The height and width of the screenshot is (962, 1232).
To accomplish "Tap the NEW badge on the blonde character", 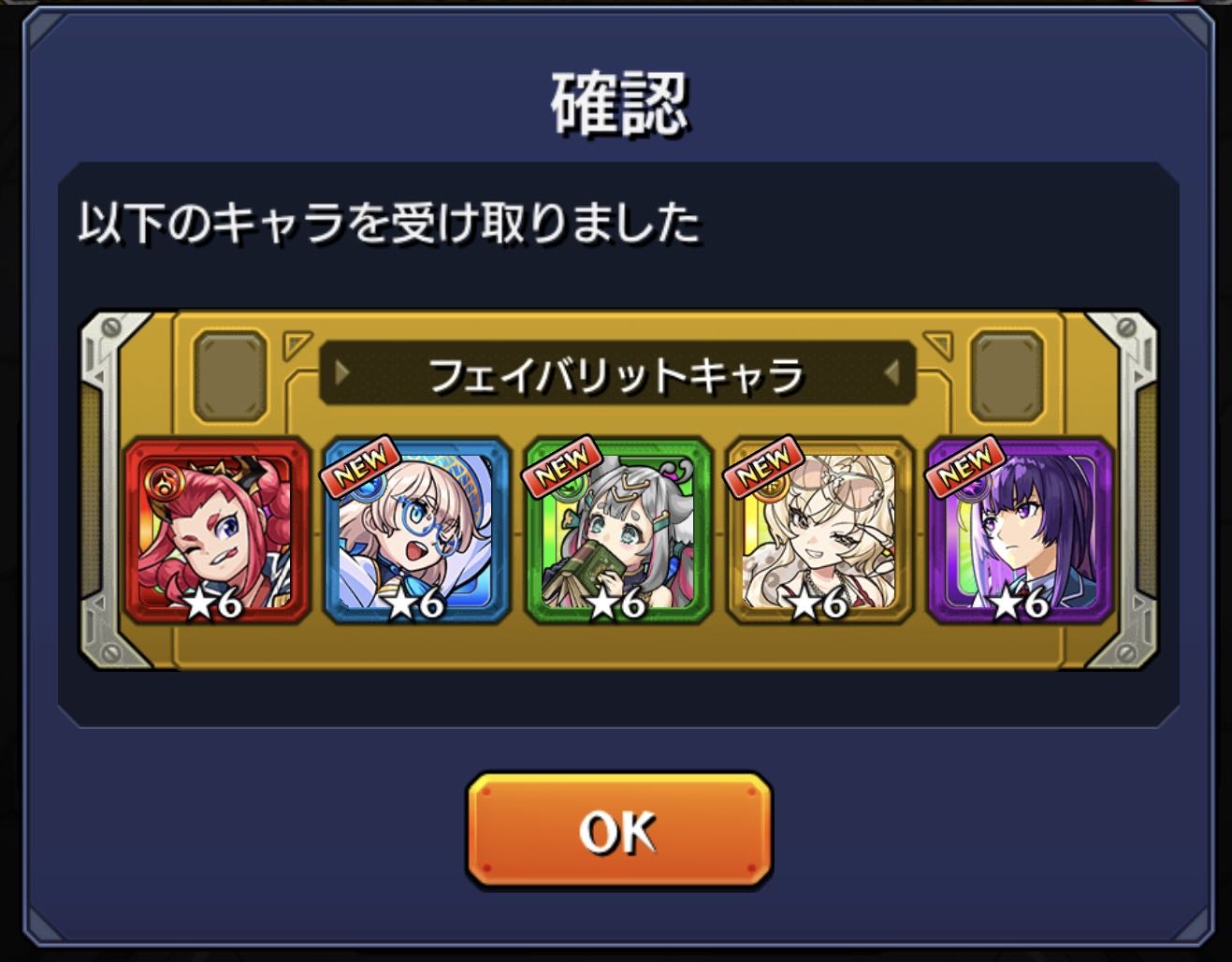I will [x=763, y=464].
